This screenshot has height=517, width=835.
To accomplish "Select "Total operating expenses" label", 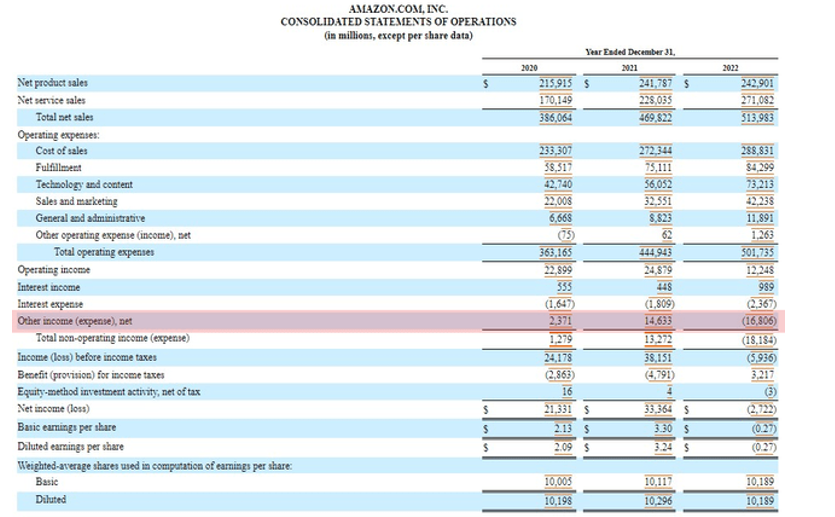I will tap(104, 252).
